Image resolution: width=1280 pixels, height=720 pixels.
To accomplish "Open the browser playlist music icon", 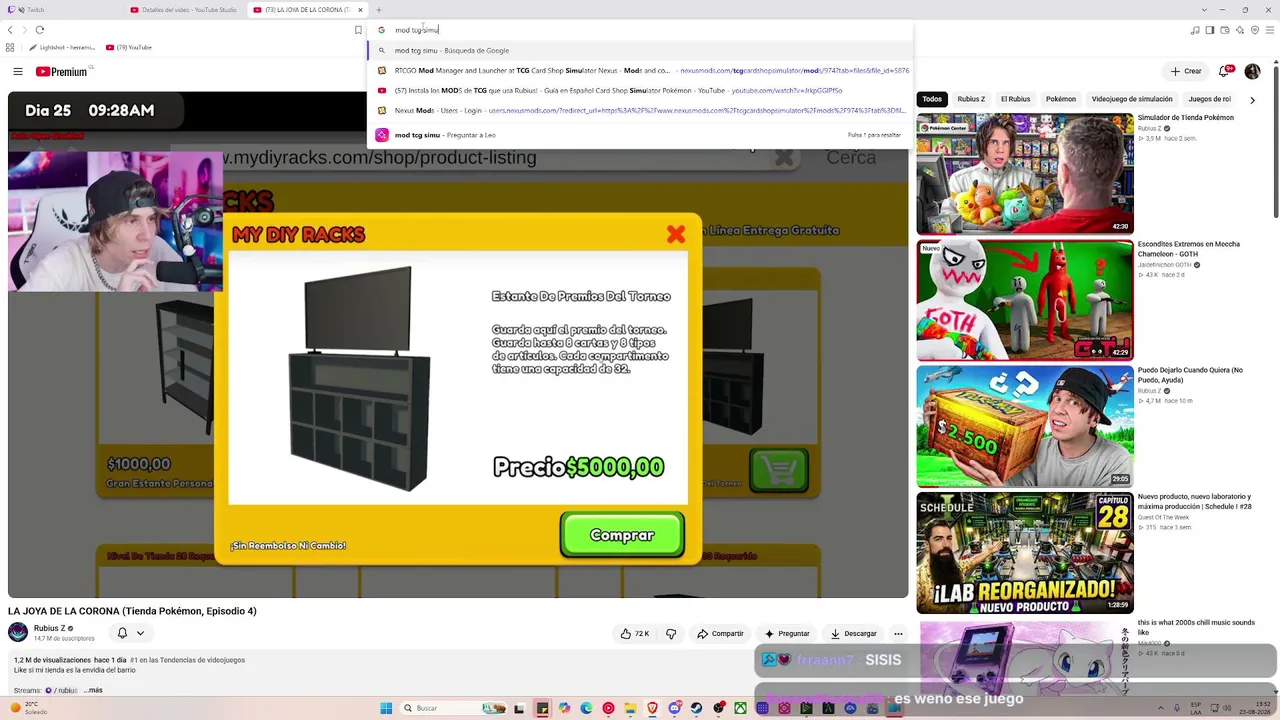I will pyautogui.click(x=1195, y=30).
